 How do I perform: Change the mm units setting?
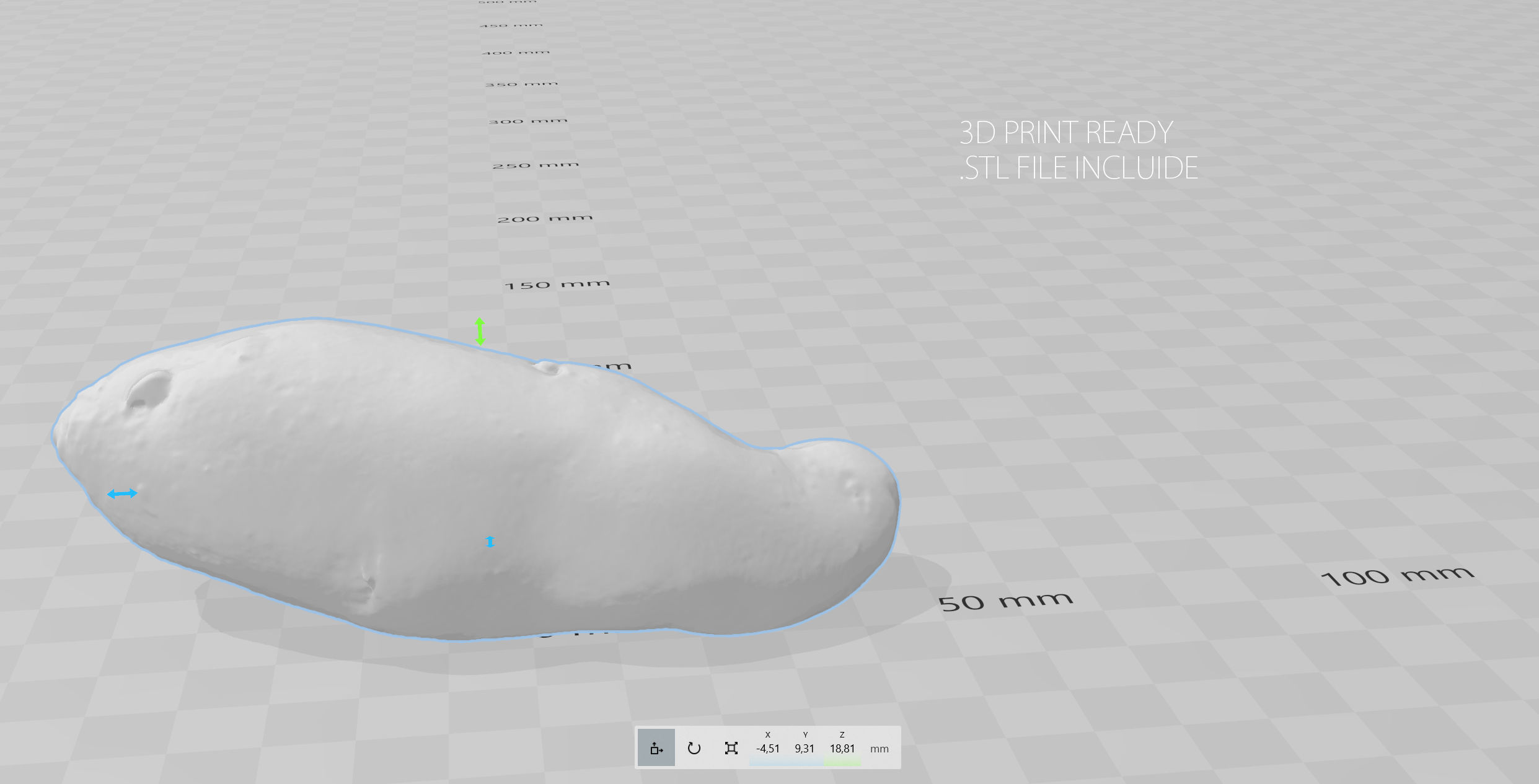pyautogui.click(x=879, y=749)
